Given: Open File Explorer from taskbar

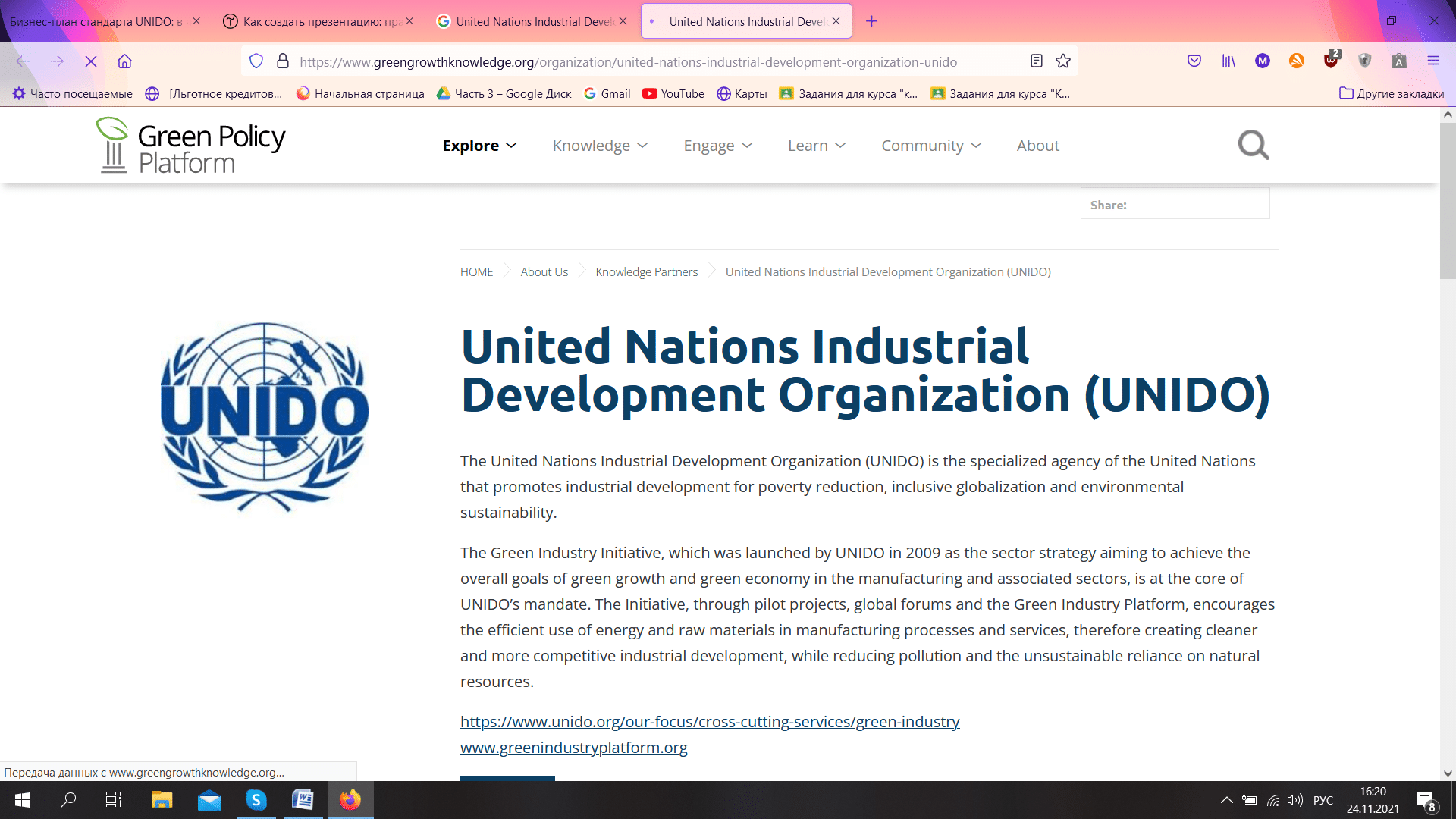Looking at the screenshot, I should 162,800.
